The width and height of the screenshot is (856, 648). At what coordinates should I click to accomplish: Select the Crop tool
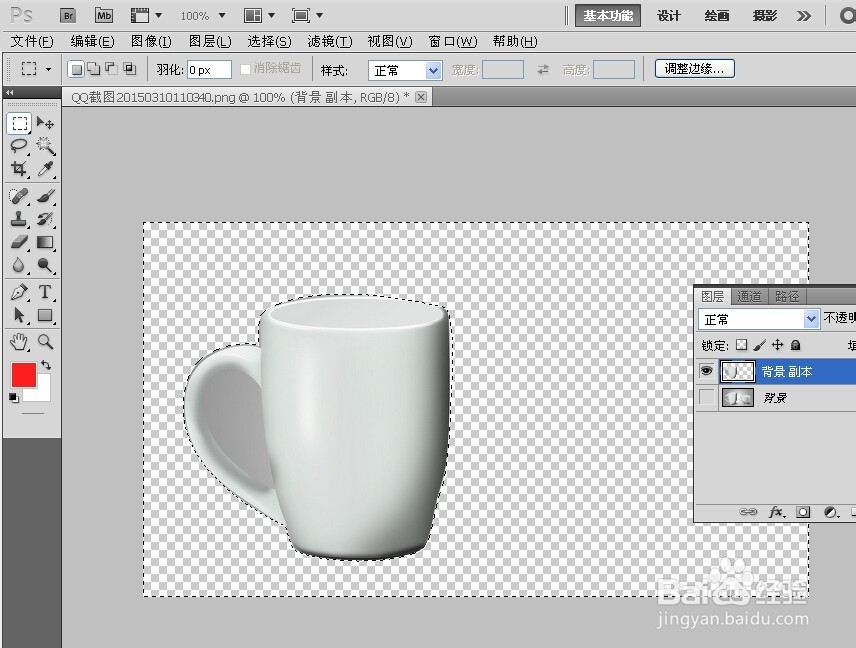(x=20, y=169)
